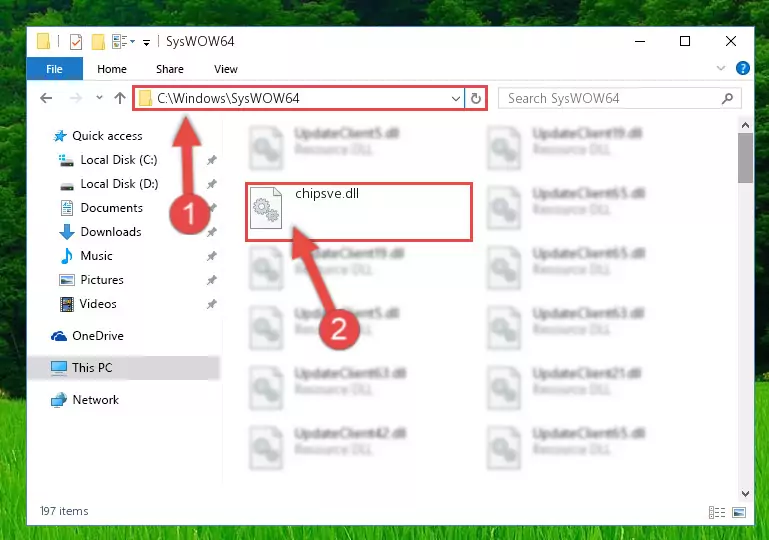Refresh the SysWOW64 folder
The height and width of the screenshot is (540, 769).
click(476, 99)
